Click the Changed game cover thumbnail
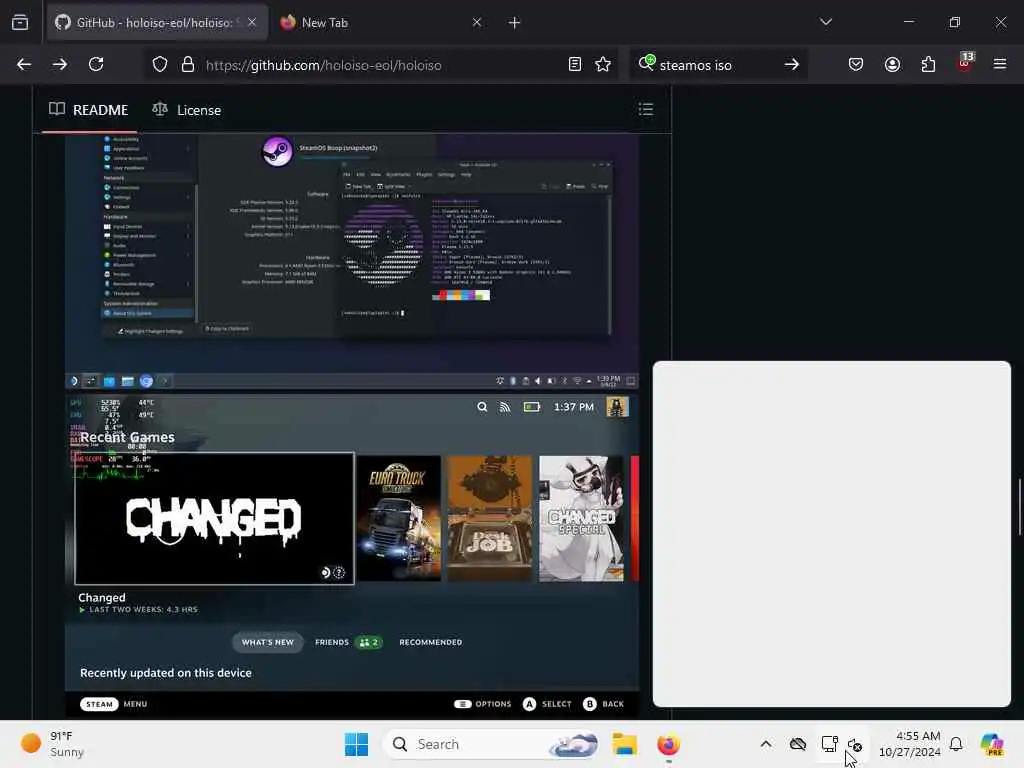This screenshot has width=1024, height=768. 214,519
